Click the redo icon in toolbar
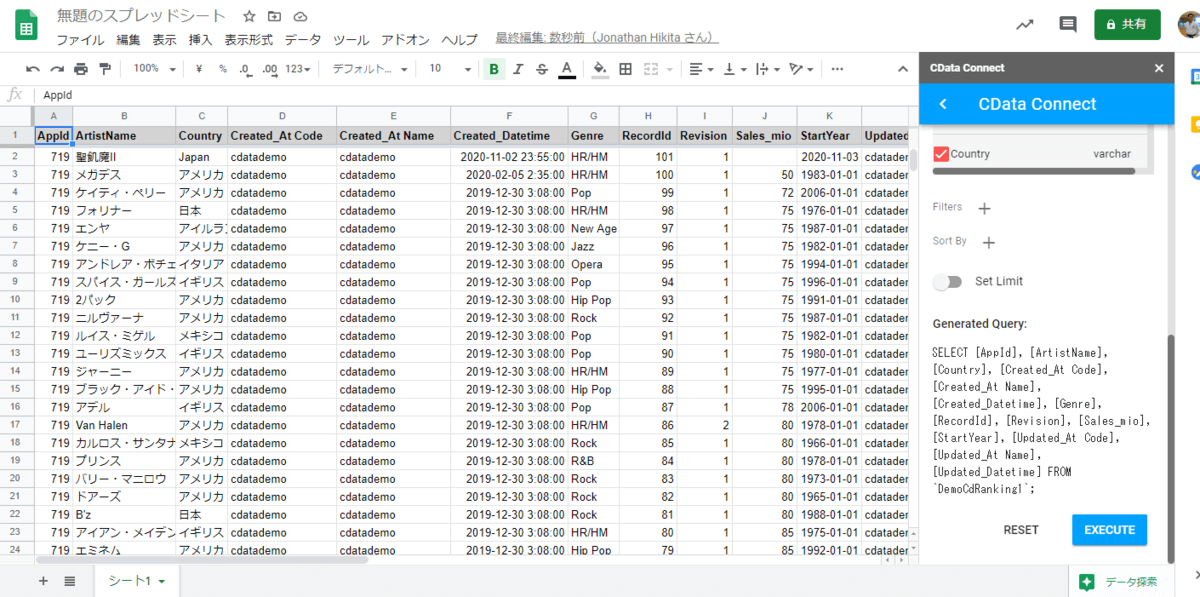This screenshot has height=597, width=1200. click(x=57, y=69)
